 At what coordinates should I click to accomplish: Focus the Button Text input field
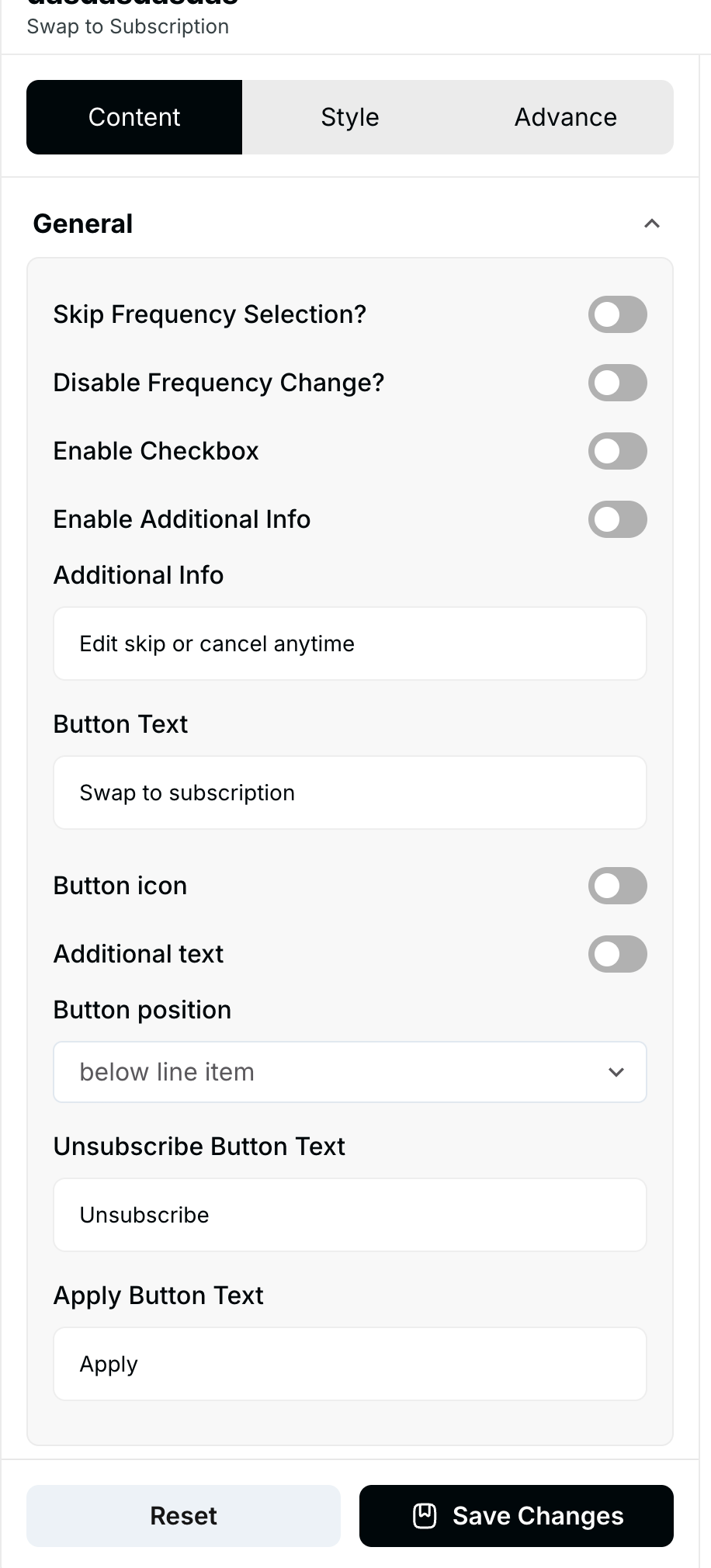click(x=349, y=793)
